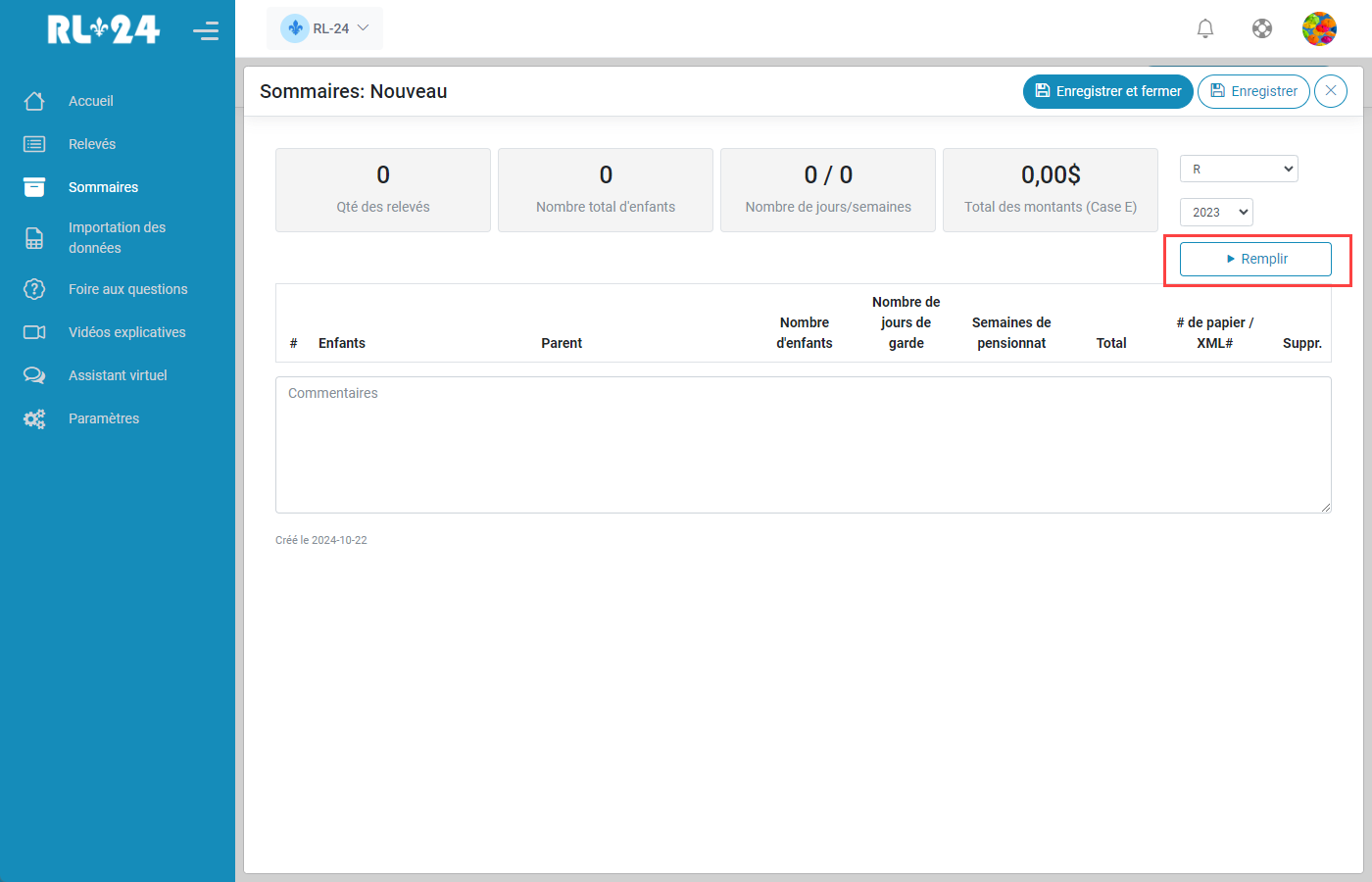Open the R type dropdown

tap(1239, 169)
